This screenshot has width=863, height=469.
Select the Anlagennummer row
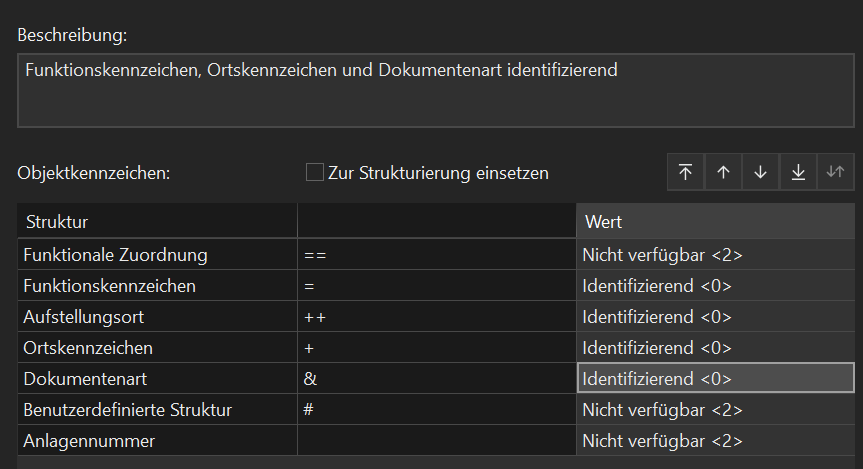click(x=435, y=440)
